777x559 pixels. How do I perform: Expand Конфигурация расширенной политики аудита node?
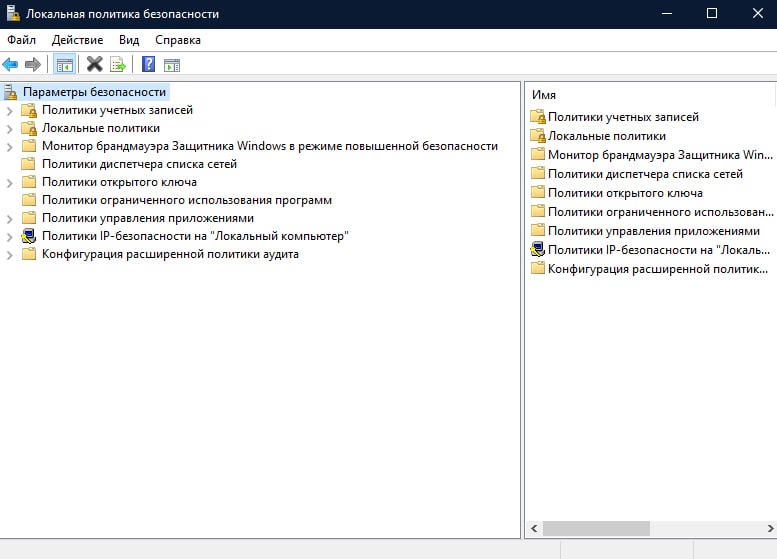9,255
